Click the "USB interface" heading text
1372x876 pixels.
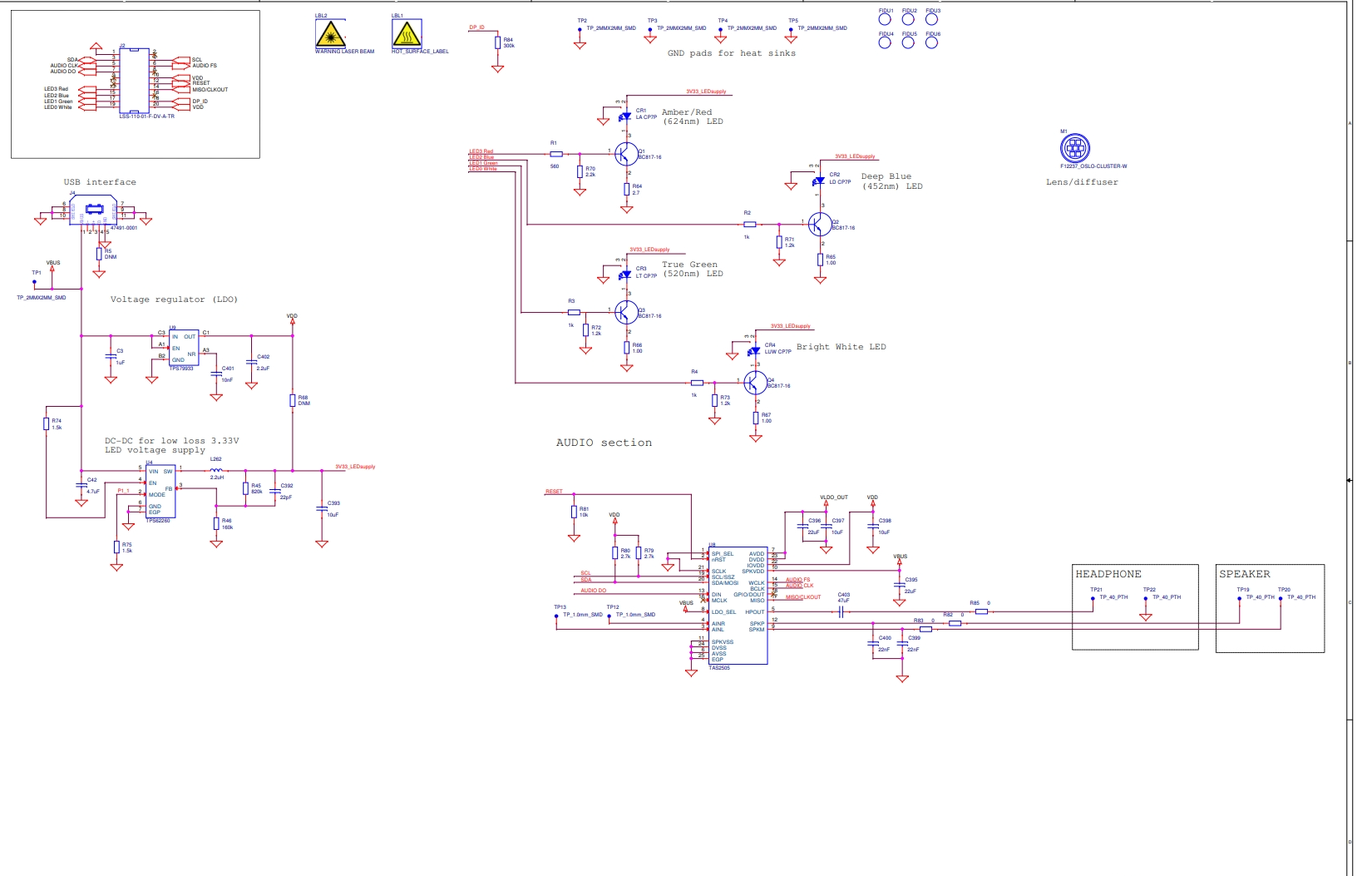coord(100,182)
